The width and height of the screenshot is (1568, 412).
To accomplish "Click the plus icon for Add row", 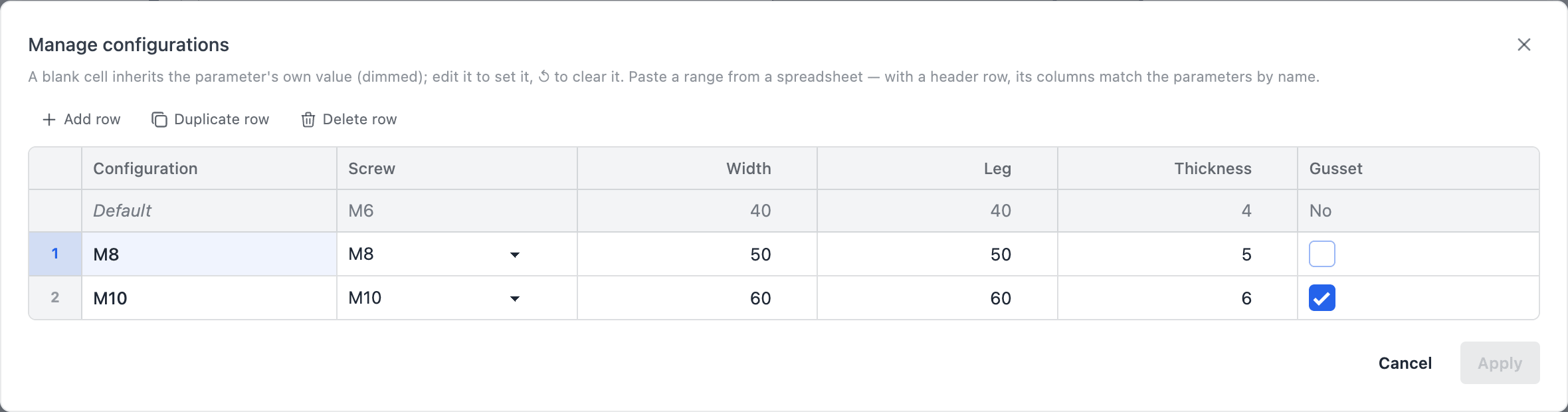I will click(x=49, y=120).
